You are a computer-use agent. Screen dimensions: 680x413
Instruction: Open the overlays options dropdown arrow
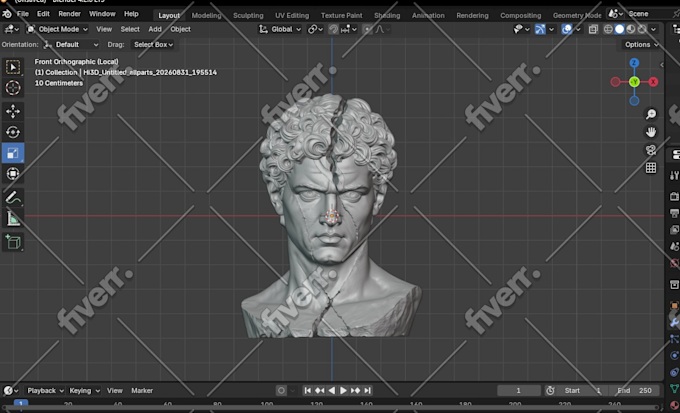(x=578, y=29)
